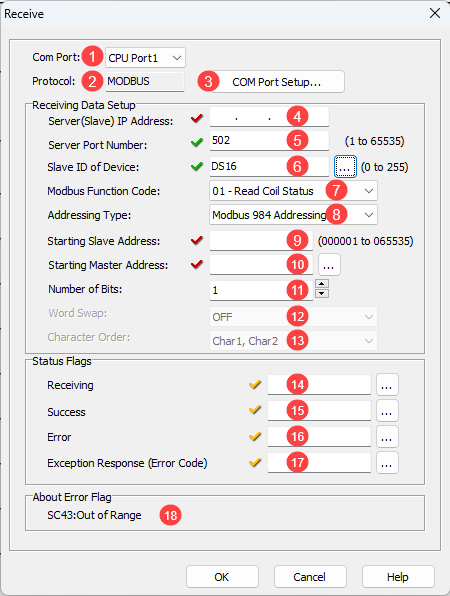Select the Starting Master Address field
The image size is (450, 596).
tap(261, 265)
